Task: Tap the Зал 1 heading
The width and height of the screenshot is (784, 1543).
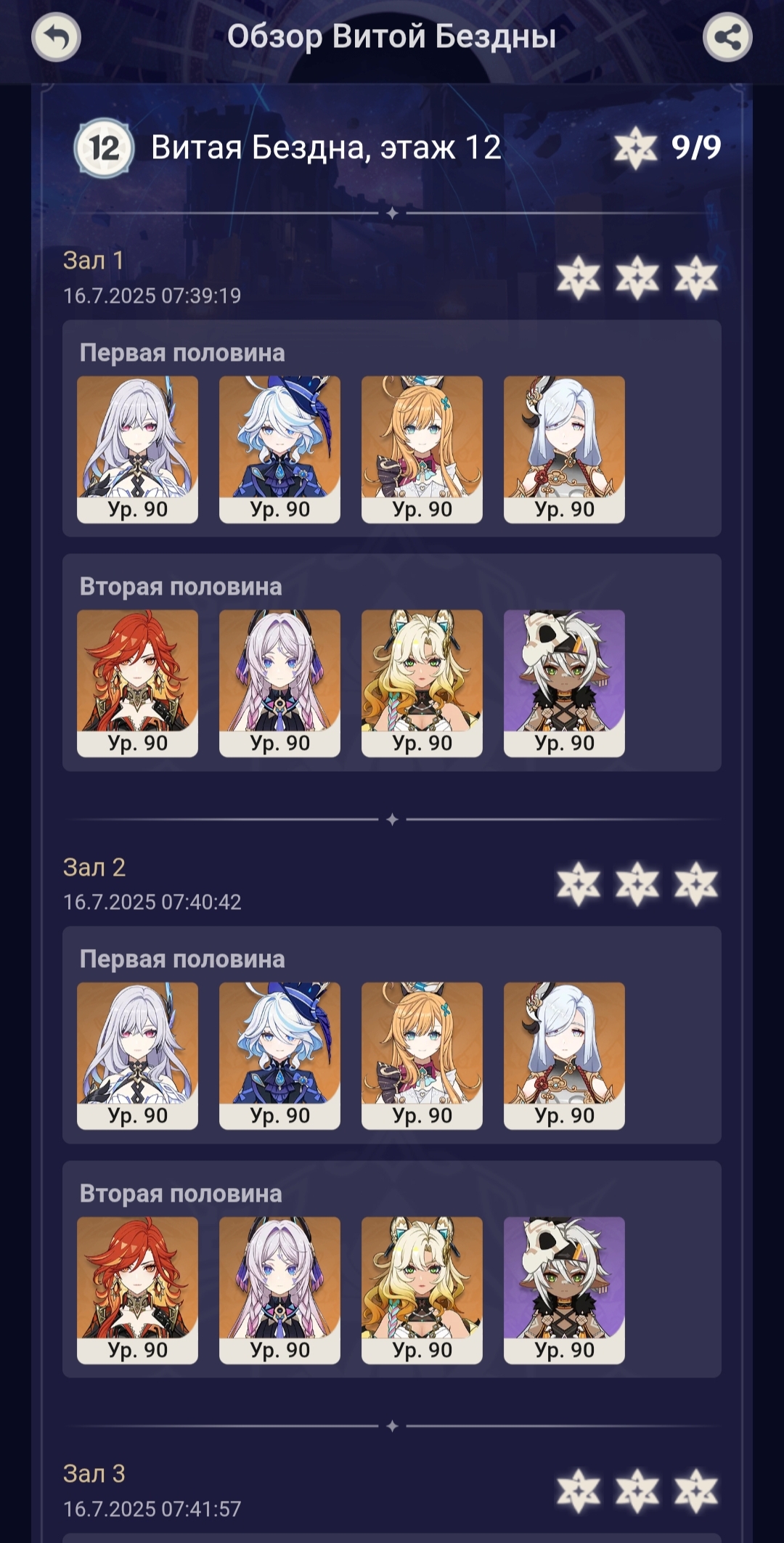Action: (94, 261)
